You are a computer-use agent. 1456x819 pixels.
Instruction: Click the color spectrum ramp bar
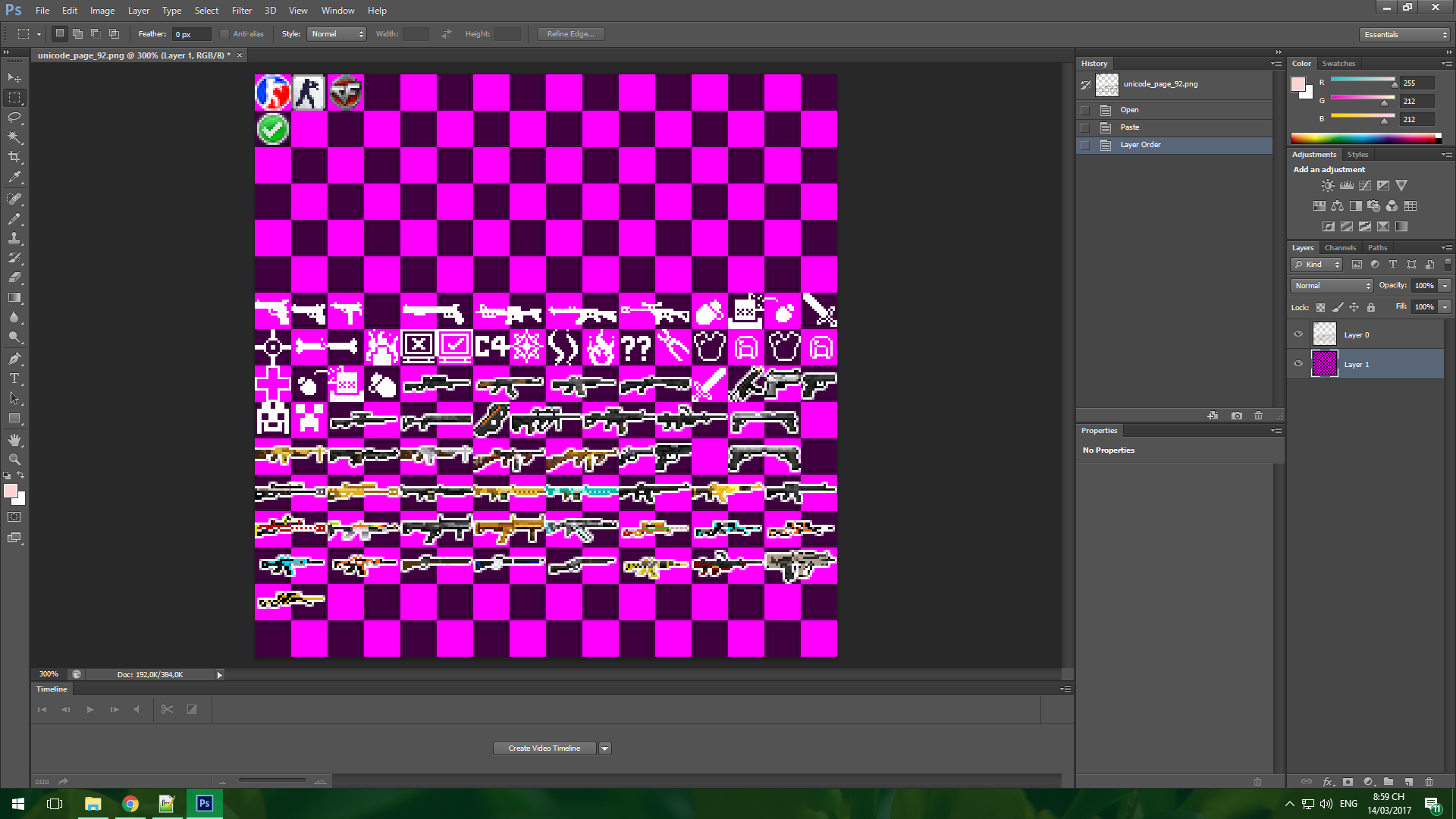pos(1365,138)
